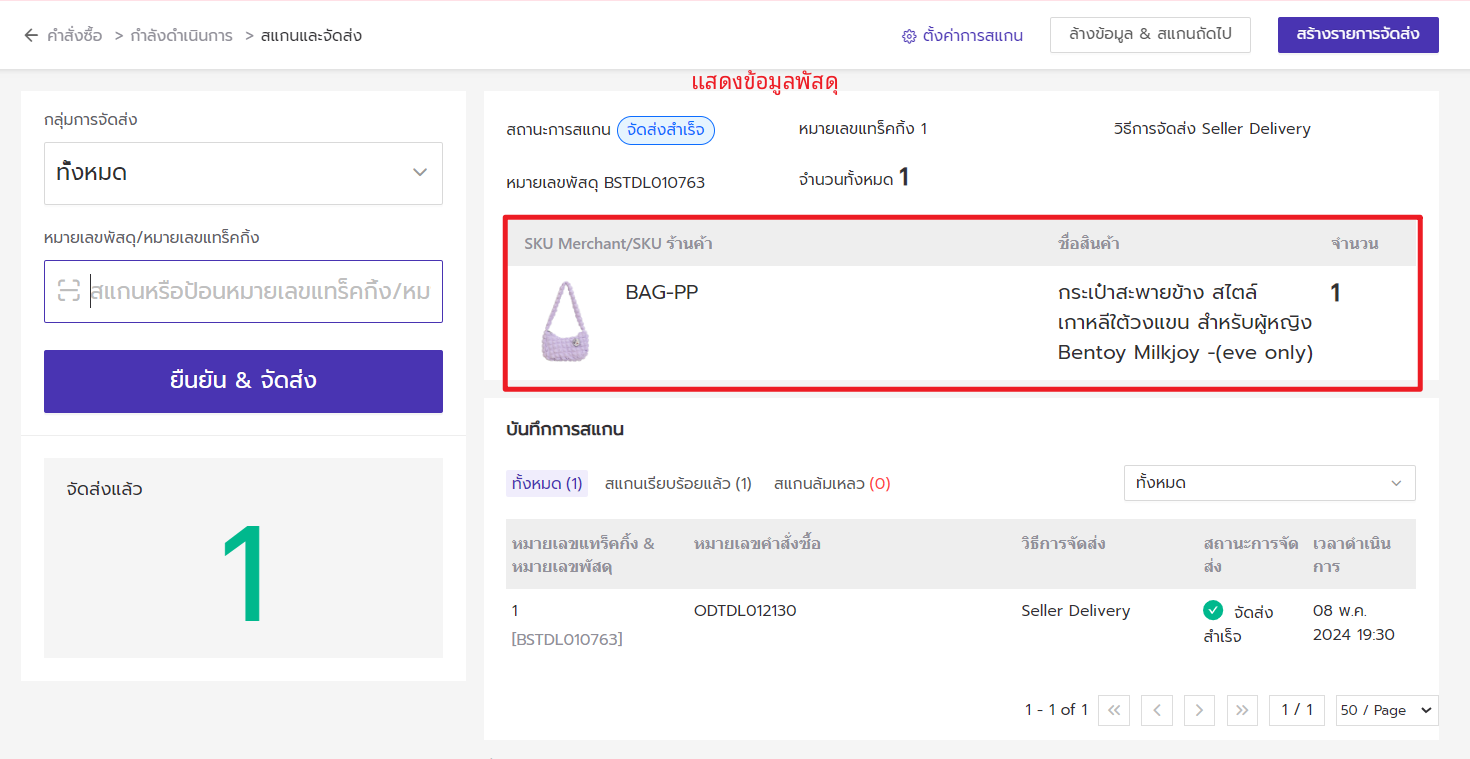Screen dimensions: 1470x759
Task: Click the back arrow beside คำสั่งซื้อ
Action: click(x=31, y=36)
